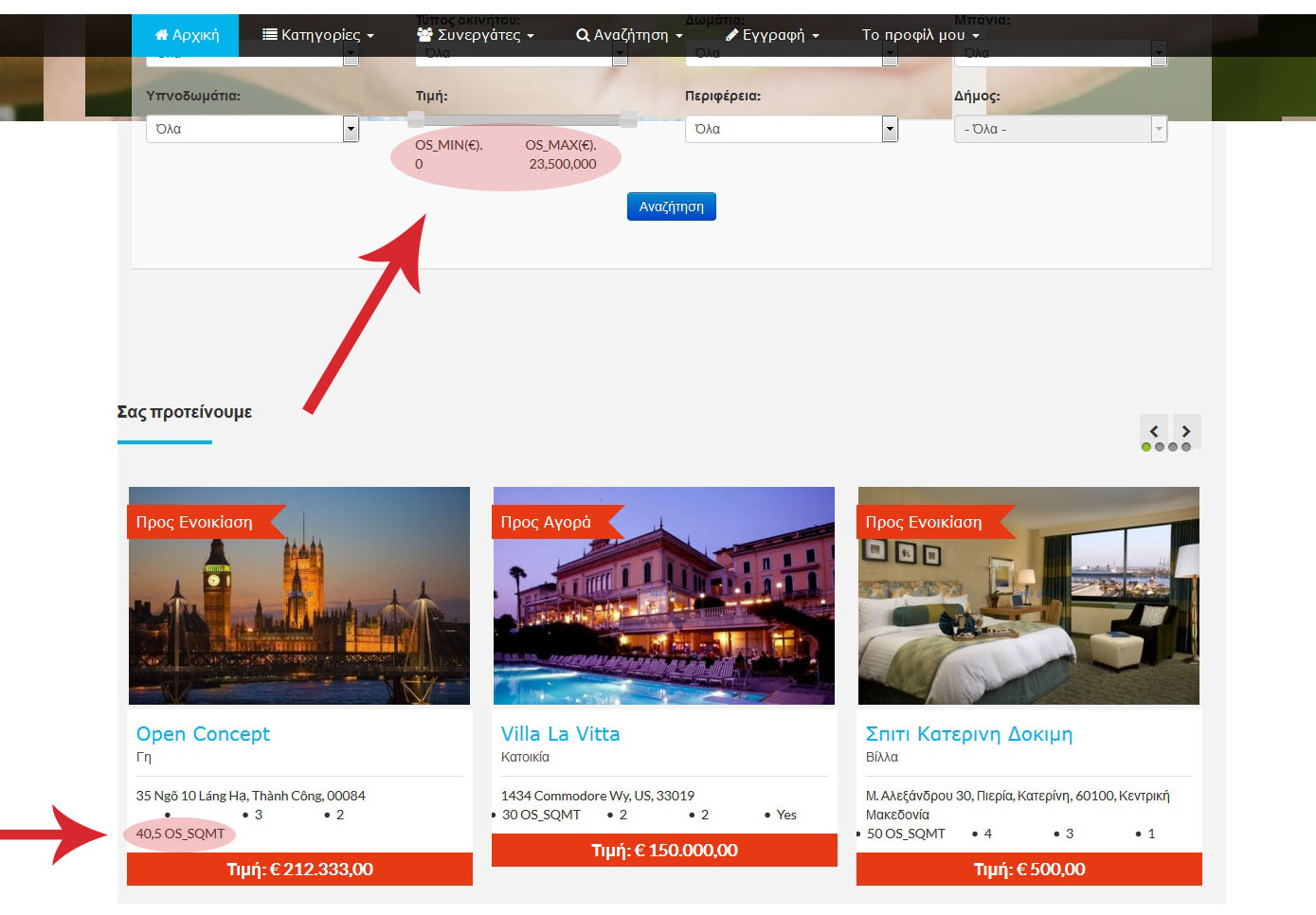Click the Σας προτείνουμε section heading
Image resolution: width=1316 pixels, height=915 pixels.
tap(185, 412)
